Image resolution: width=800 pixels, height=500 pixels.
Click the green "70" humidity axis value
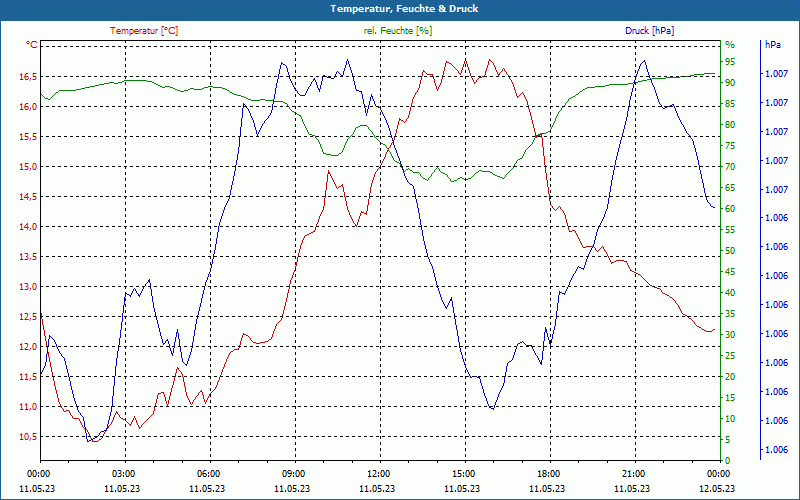(730, 167)
